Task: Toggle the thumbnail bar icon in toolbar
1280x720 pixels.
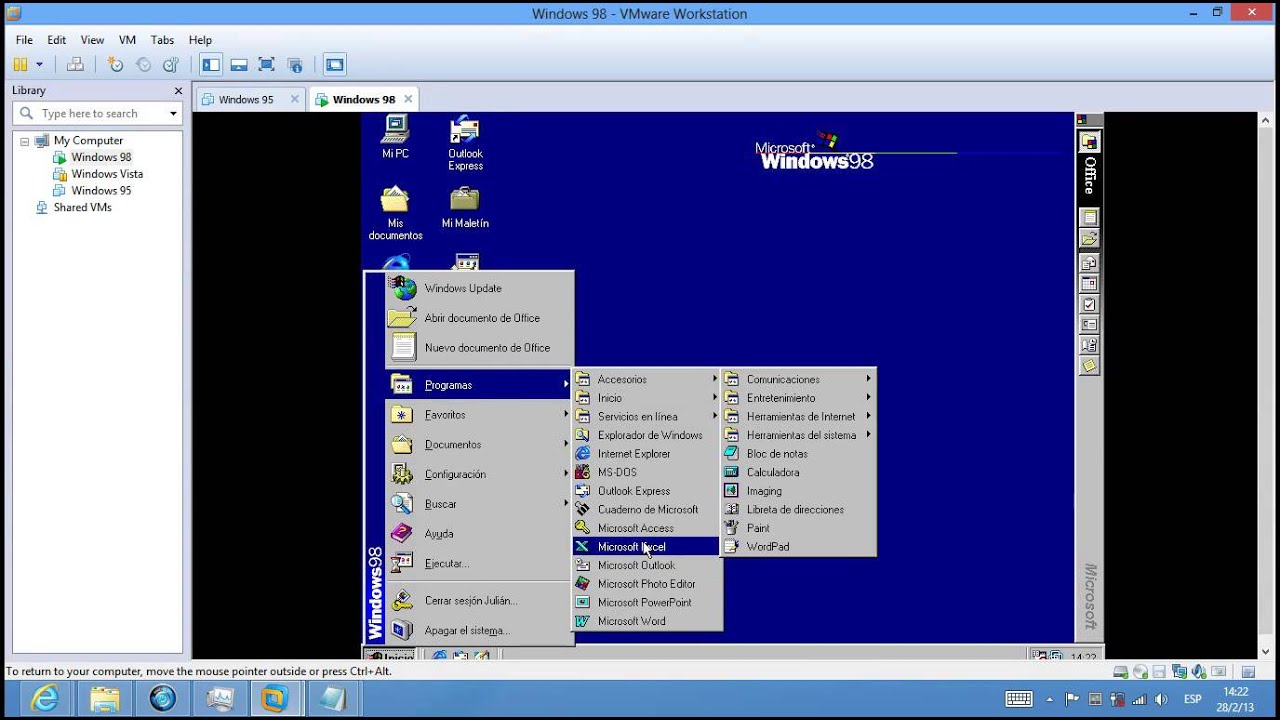Action: click(239, 65)
